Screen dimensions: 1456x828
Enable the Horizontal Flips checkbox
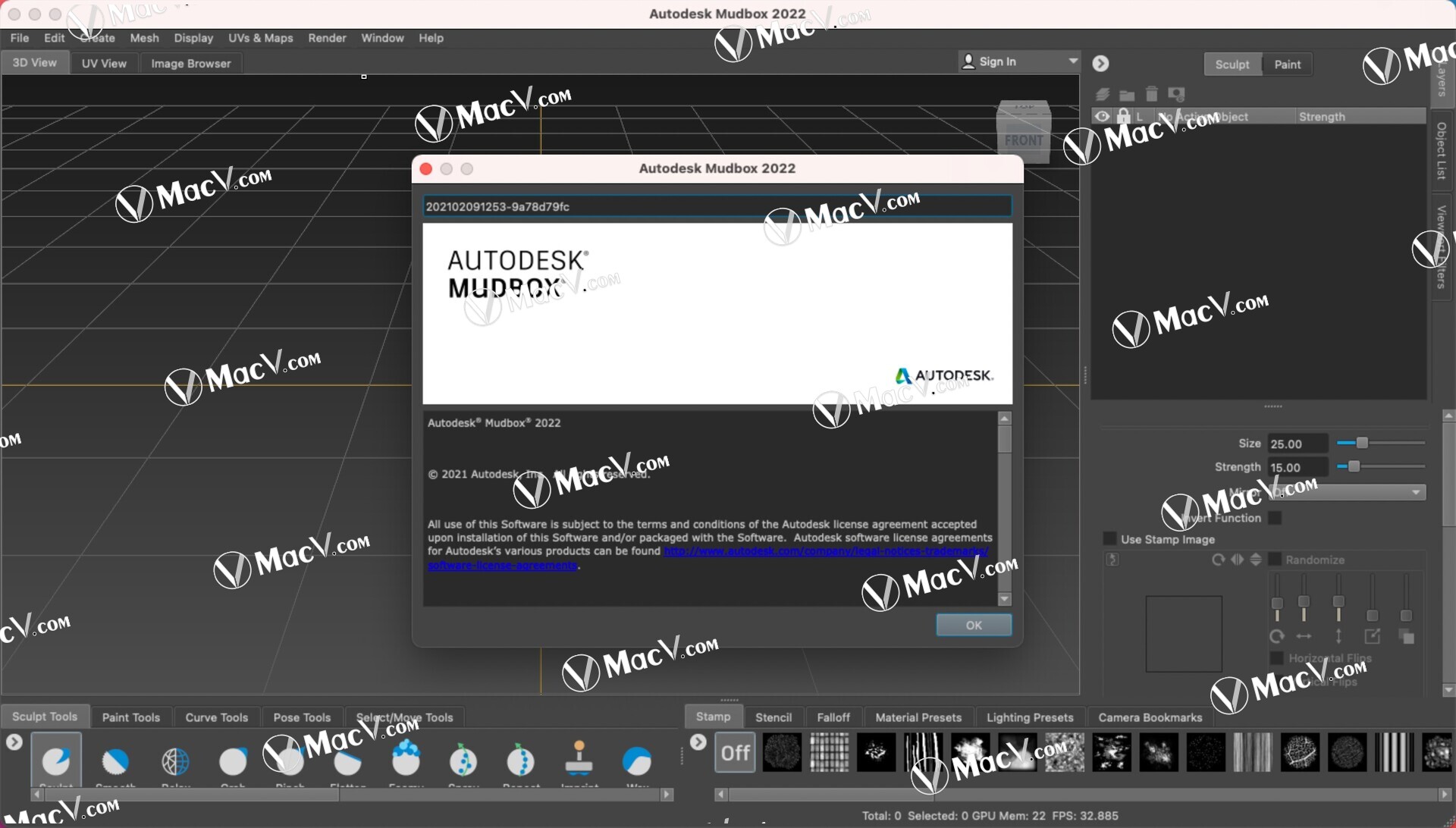[x=1276, y=658]
